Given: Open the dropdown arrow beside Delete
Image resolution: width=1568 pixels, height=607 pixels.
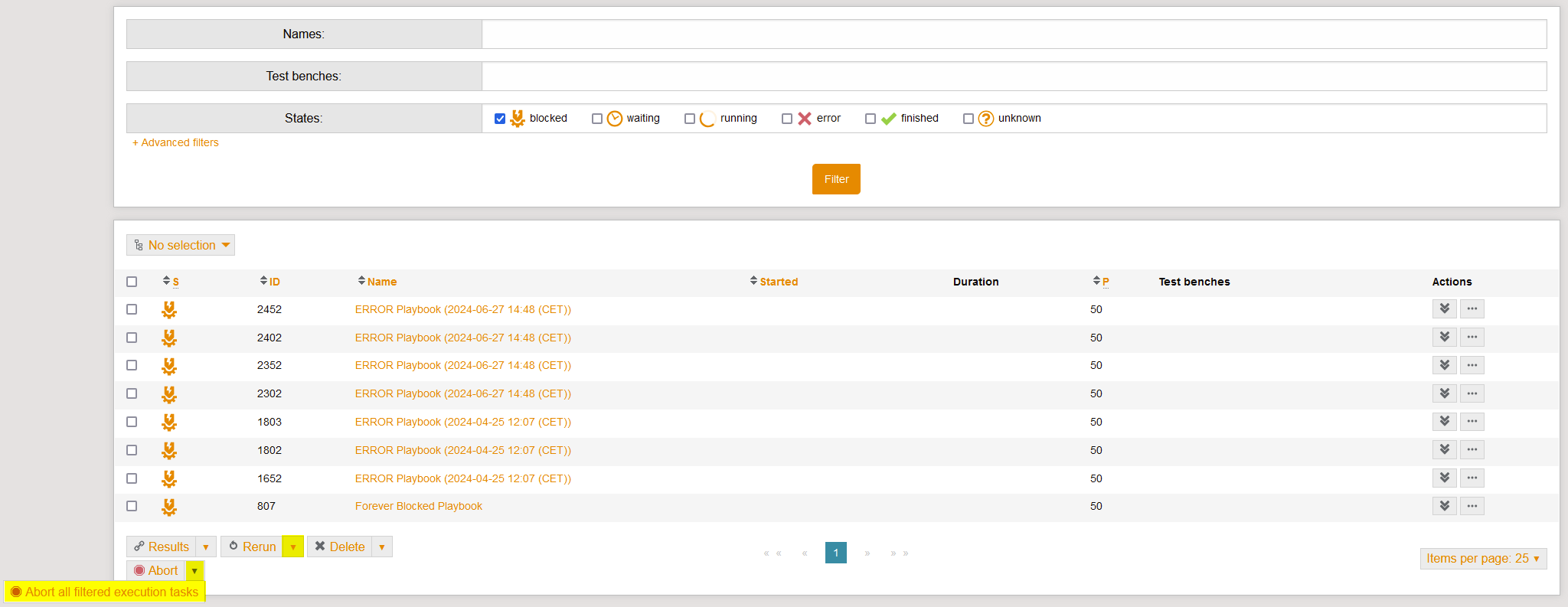Looking at the screenshot, I should (382, 547).
